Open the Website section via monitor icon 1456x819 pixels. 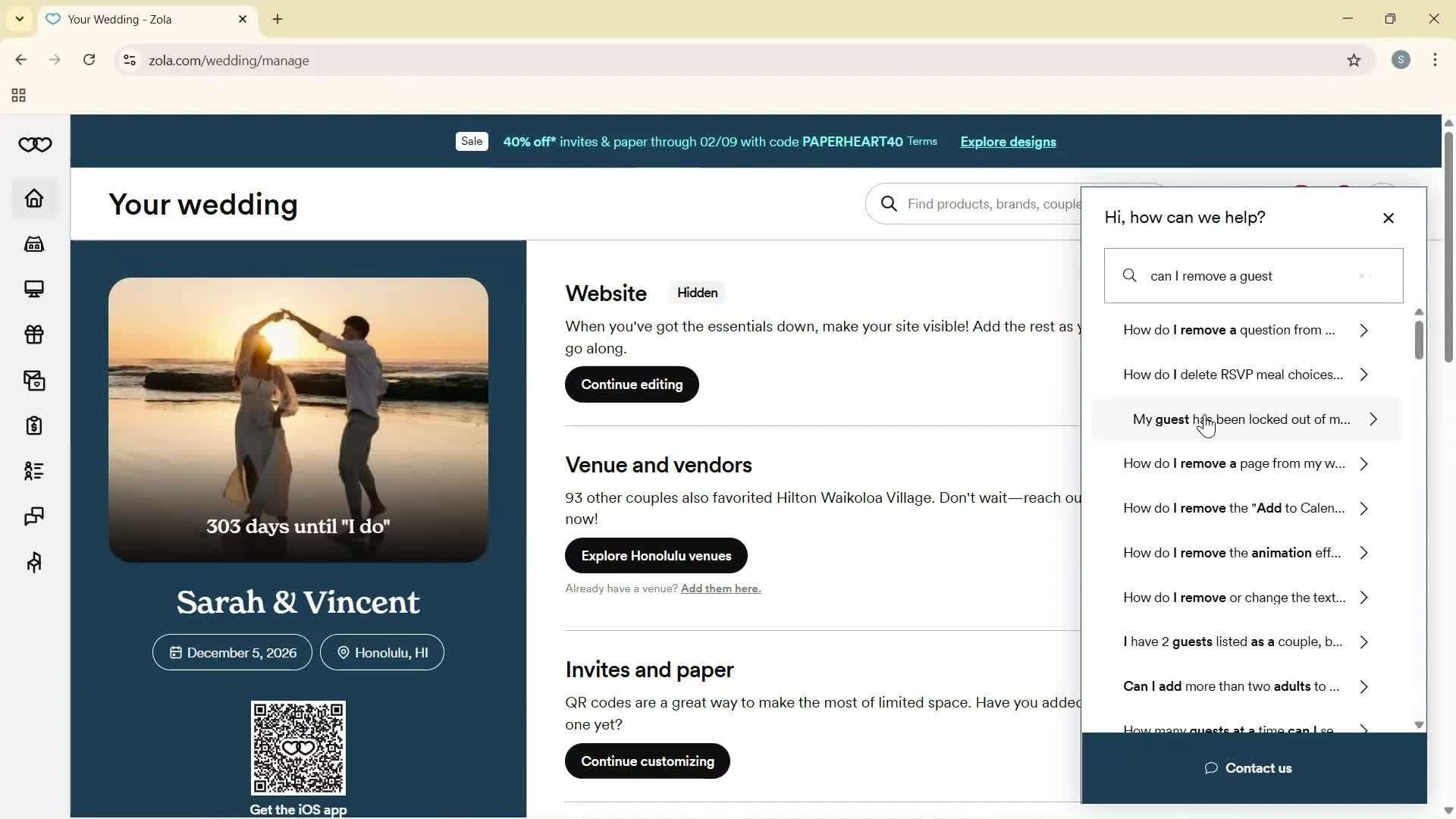click(34, 289)
